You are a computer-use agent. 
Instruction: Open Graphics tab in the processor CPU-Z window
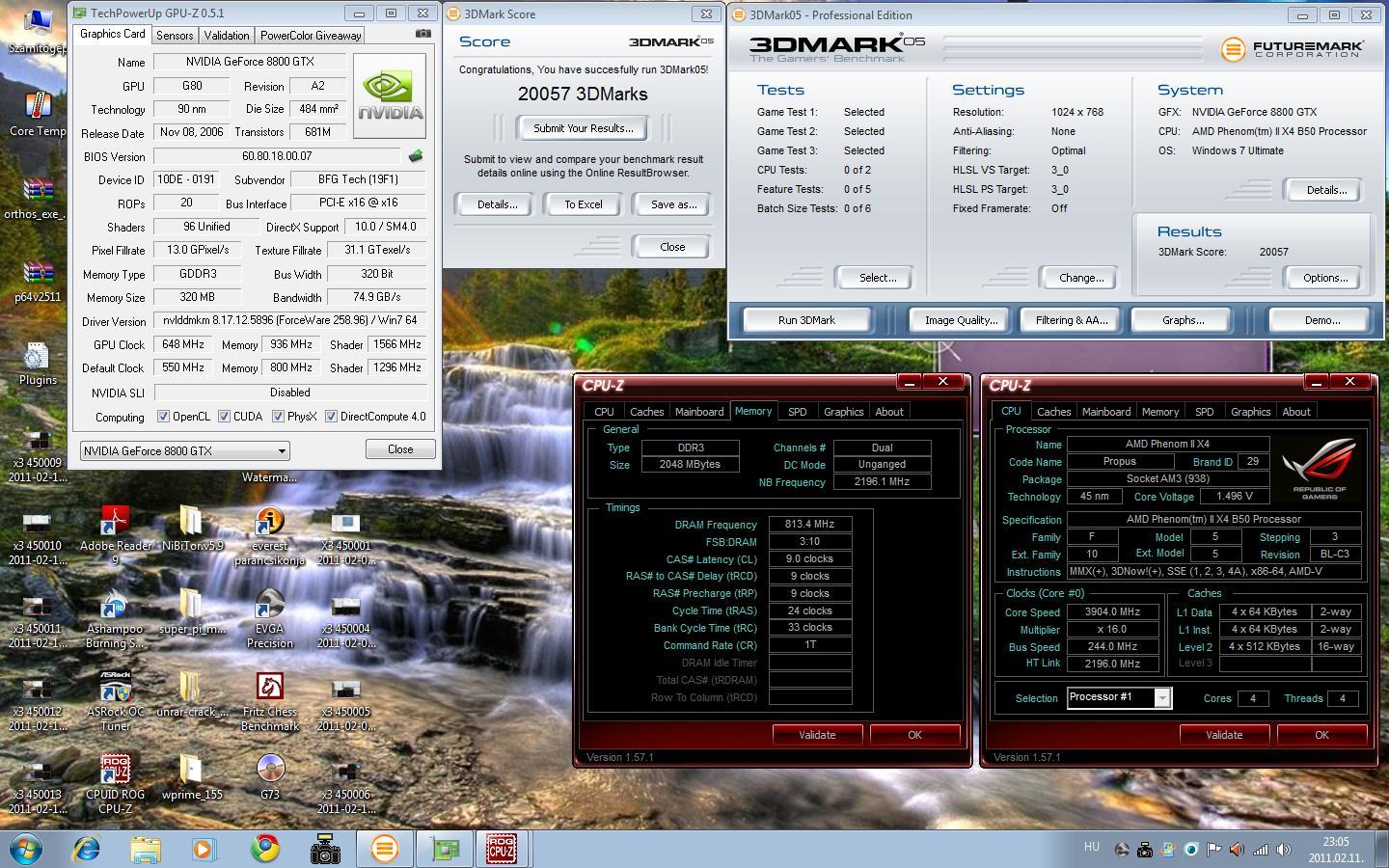tap(1250, 412)
